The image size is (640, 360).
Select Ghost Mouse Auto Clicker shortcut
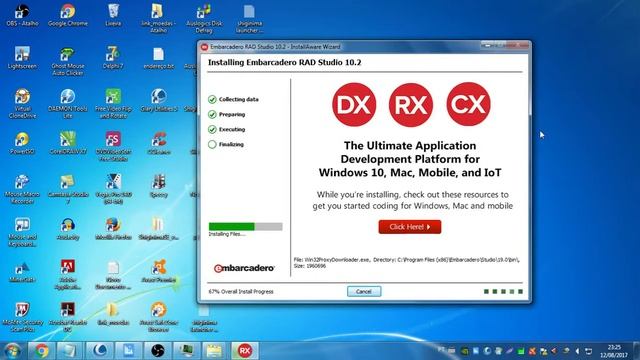[x=68, y=61]
